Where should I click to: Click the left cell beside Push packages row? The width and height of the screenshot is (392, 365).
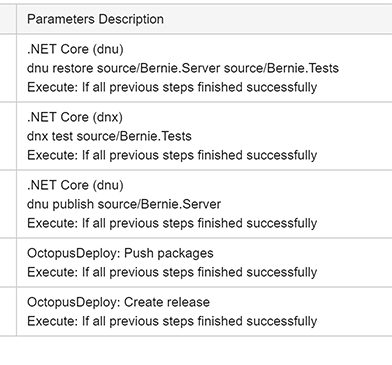pos(8,263)
